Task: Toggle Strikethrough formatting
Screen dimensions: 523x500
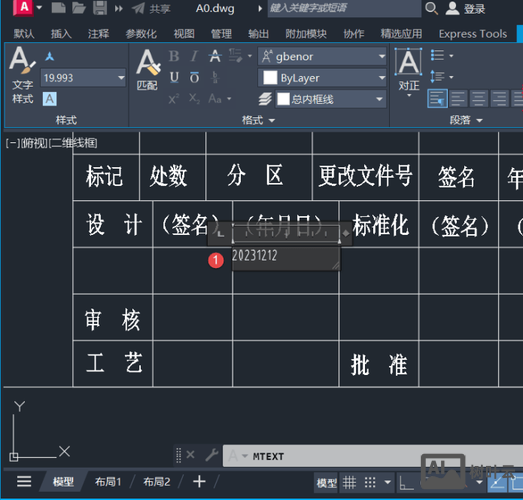Action: click(215, 56)
